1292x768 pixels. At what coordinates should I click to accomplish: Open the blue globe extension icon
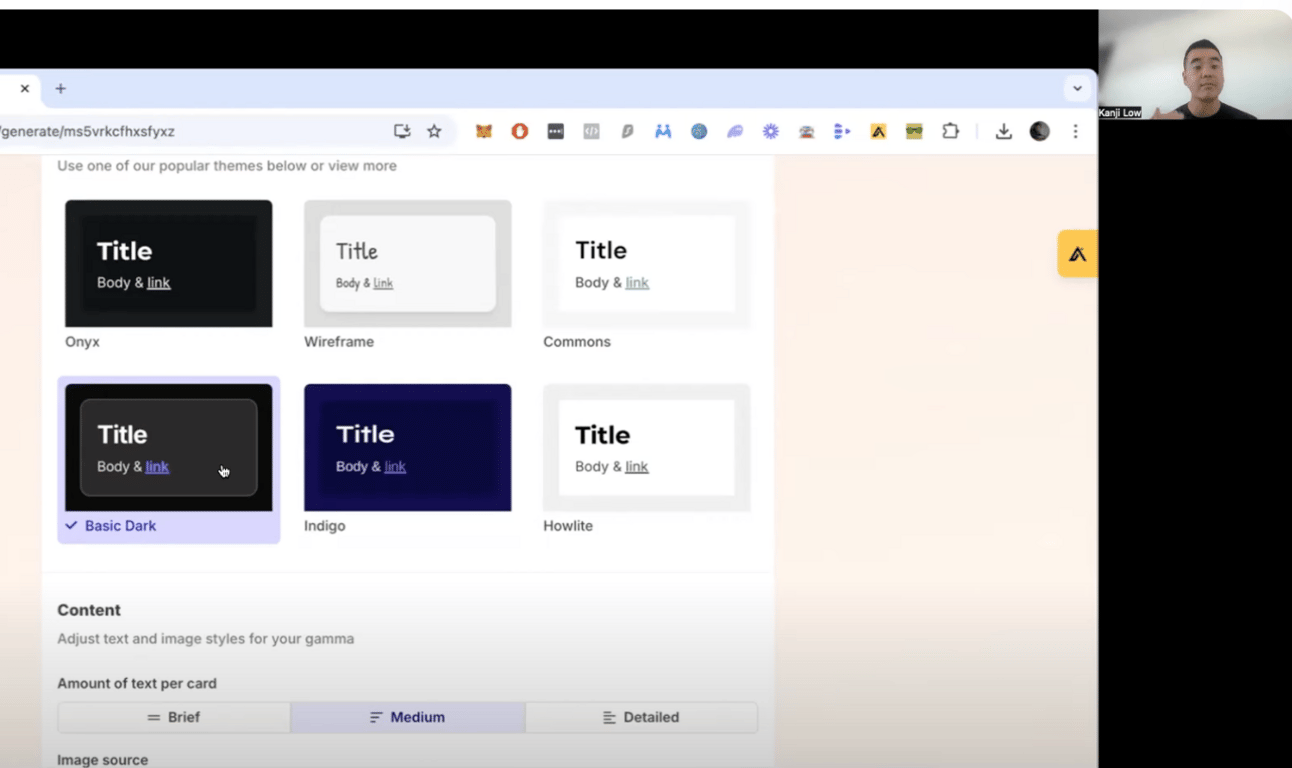699,131
